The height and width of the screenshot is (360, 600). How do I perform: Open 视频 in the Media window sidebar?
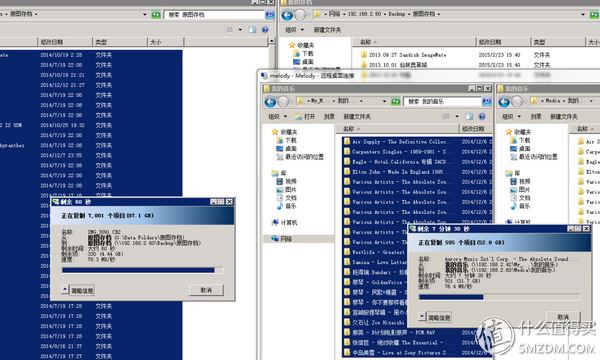pos(520,181)
